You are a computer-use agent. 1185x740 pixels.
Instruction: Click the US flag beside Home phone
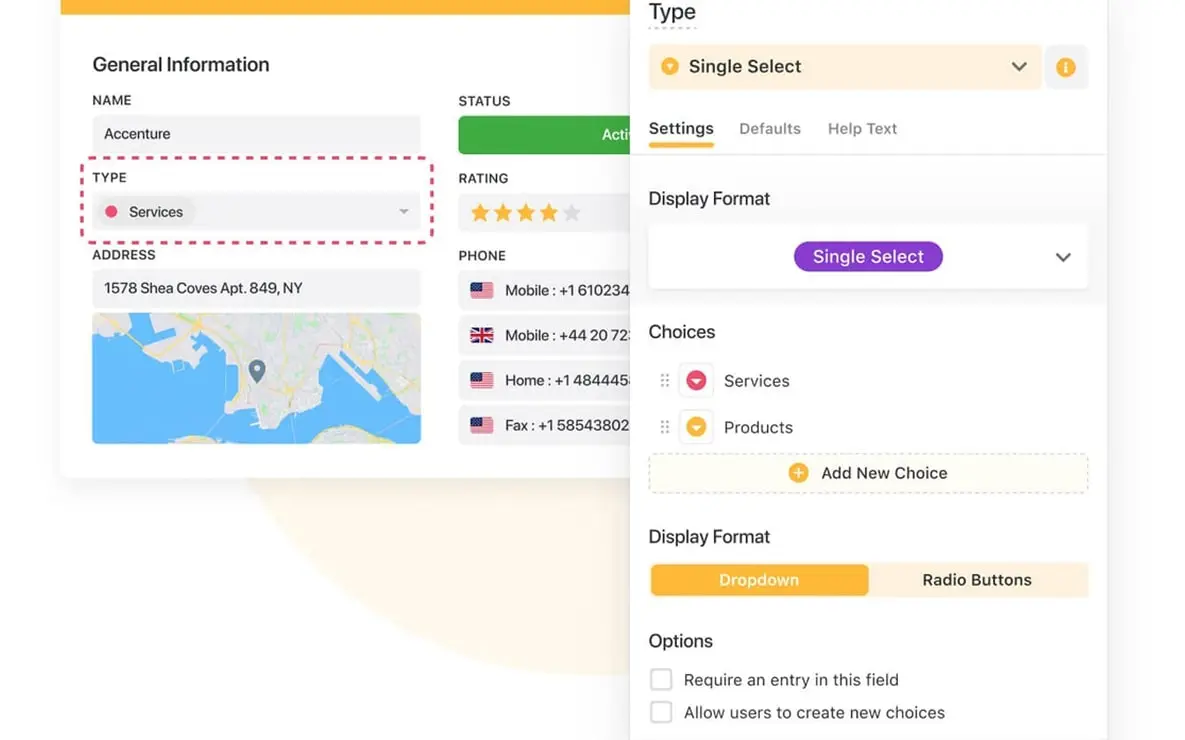482,380
